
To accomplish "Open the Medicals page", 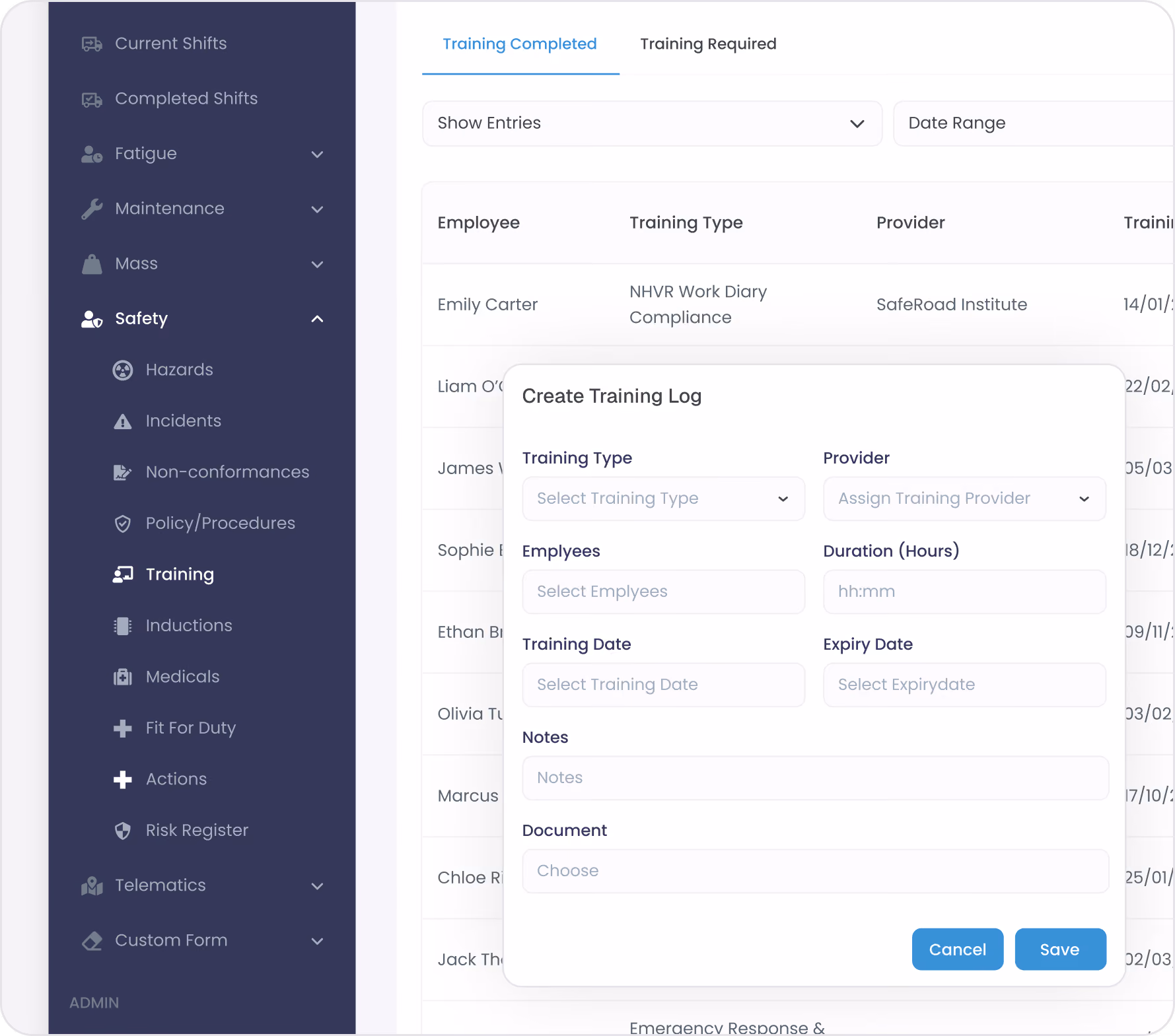I will pyautogui.click(x=183, y=677).
